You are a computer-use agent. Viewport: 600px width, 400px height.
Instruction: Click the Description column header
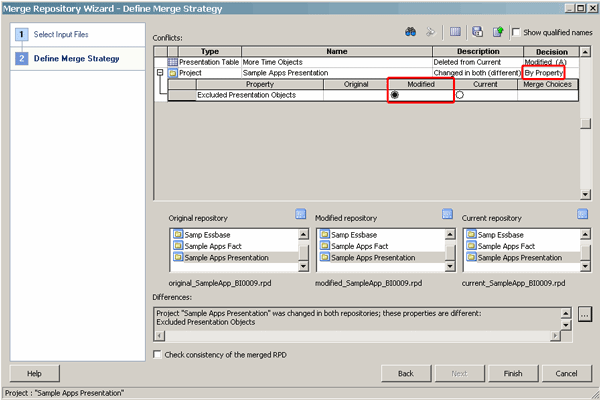pyautogui.click(x=478, y=51)
